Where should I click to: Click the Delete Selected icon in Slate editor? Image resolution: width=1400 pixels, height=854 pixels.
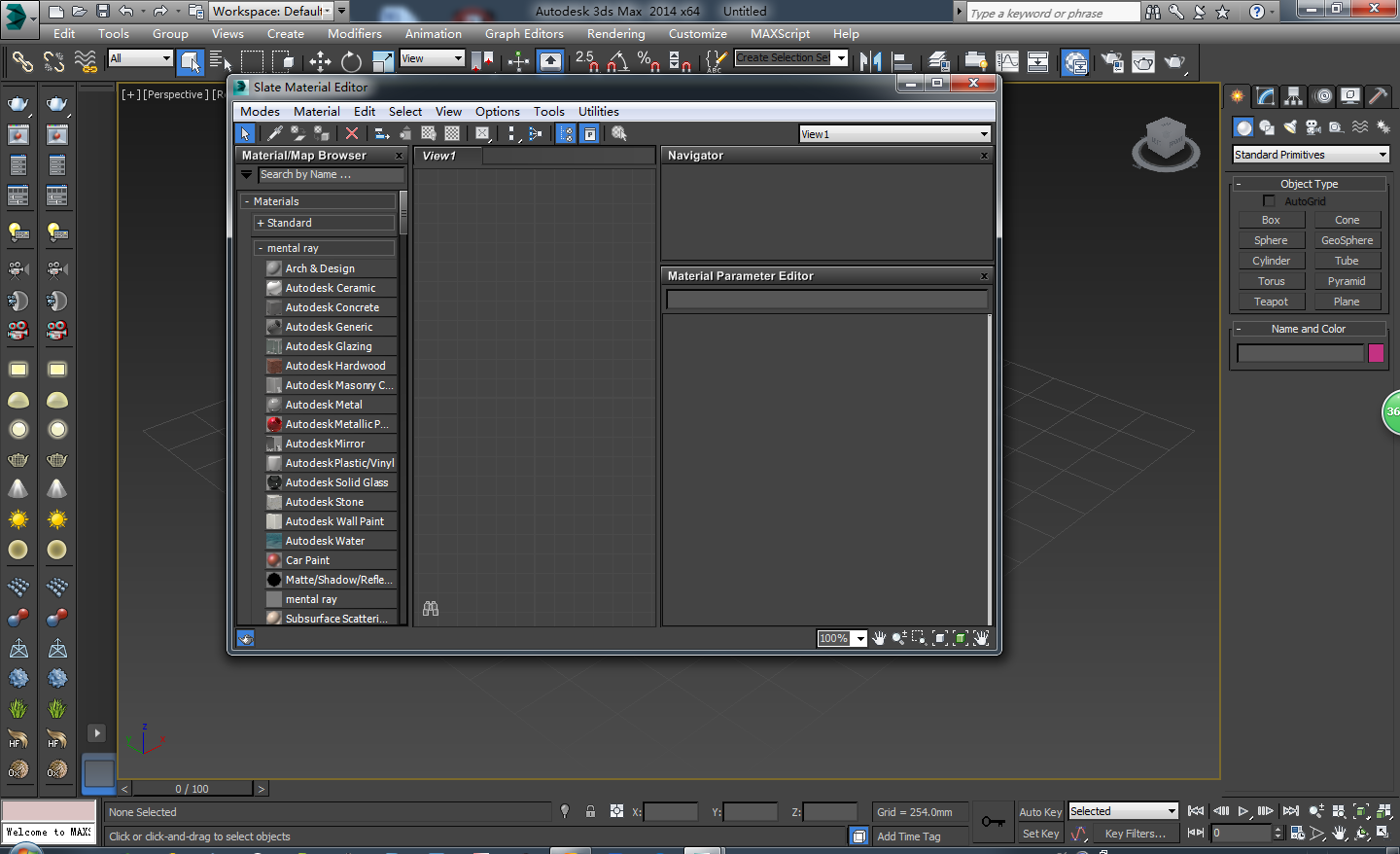[352, 133]
